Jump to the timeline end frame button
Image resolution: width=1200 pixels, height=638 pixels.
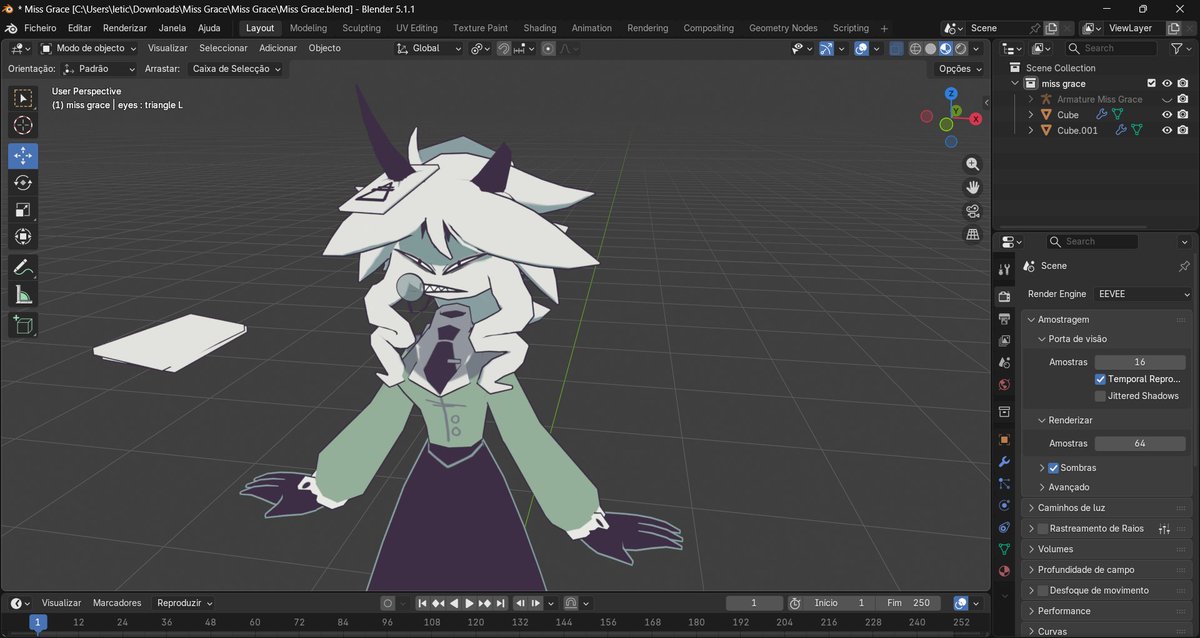(x=499, y=603)
